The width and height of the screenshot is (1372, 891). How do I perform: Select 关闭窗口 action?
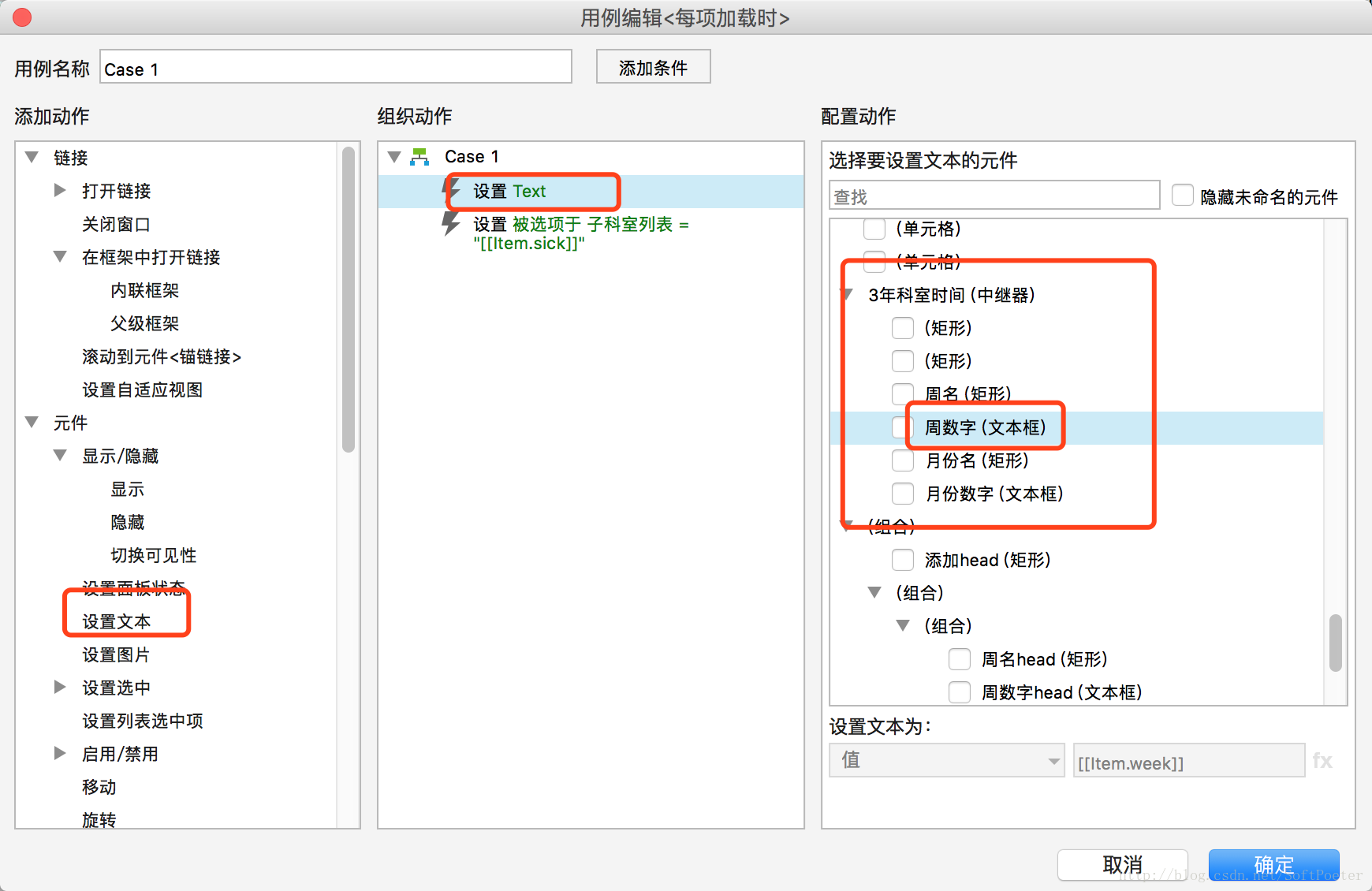click(x=116, y=224)
